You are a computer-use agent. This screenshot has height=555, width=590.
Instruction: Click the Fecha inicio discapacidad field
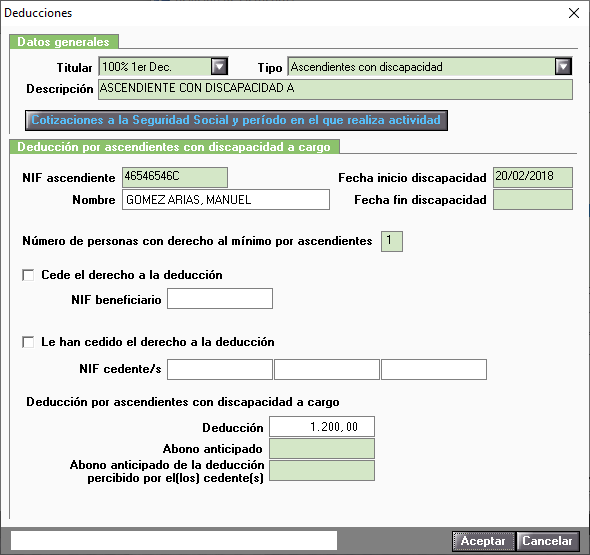tap(533, 177)
